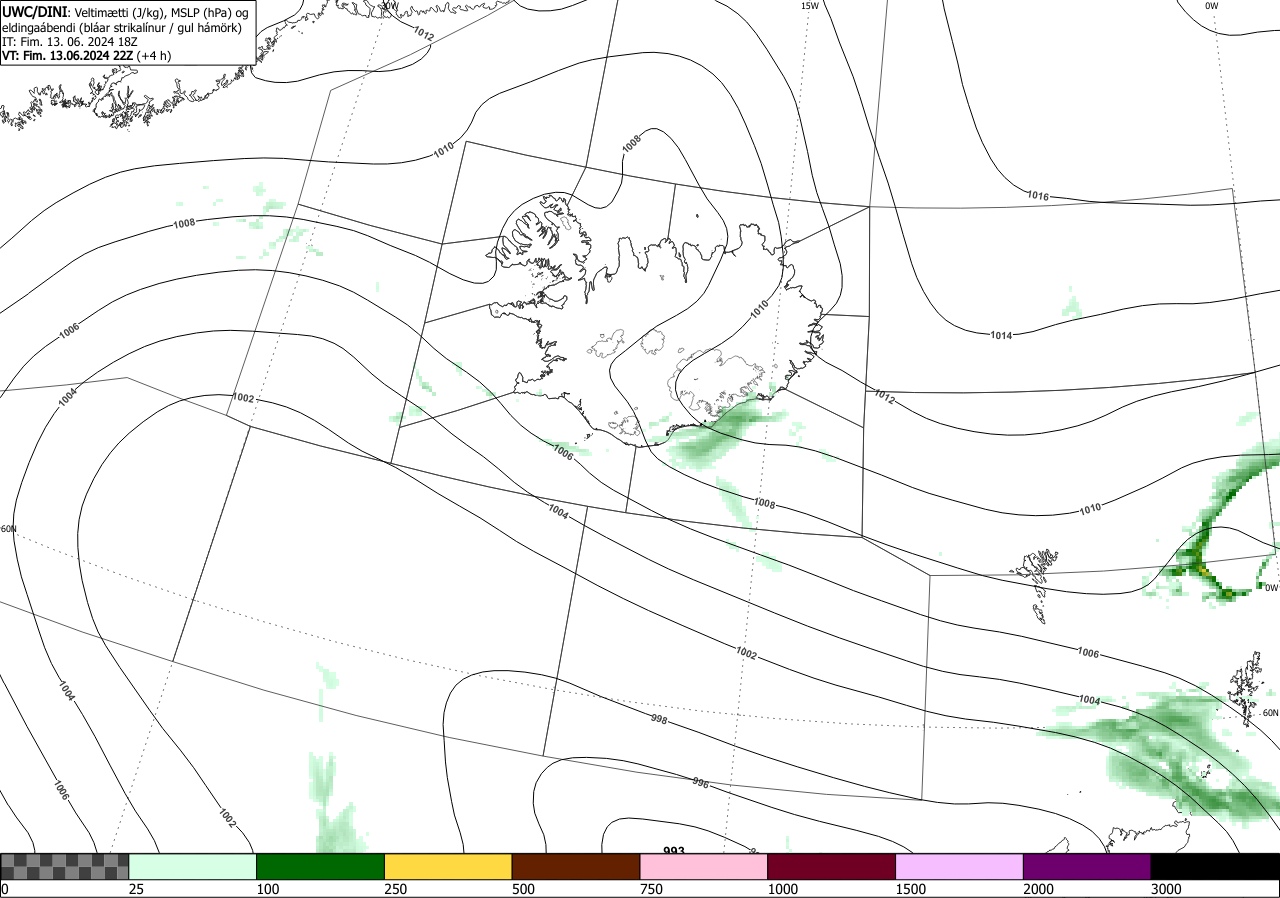Click the 'VT: Fim. 13.06.2024 22Z (+4 h)' line
Image resolution: width=1280 pixels, height=898 pixels.
[x=86, y=56]
